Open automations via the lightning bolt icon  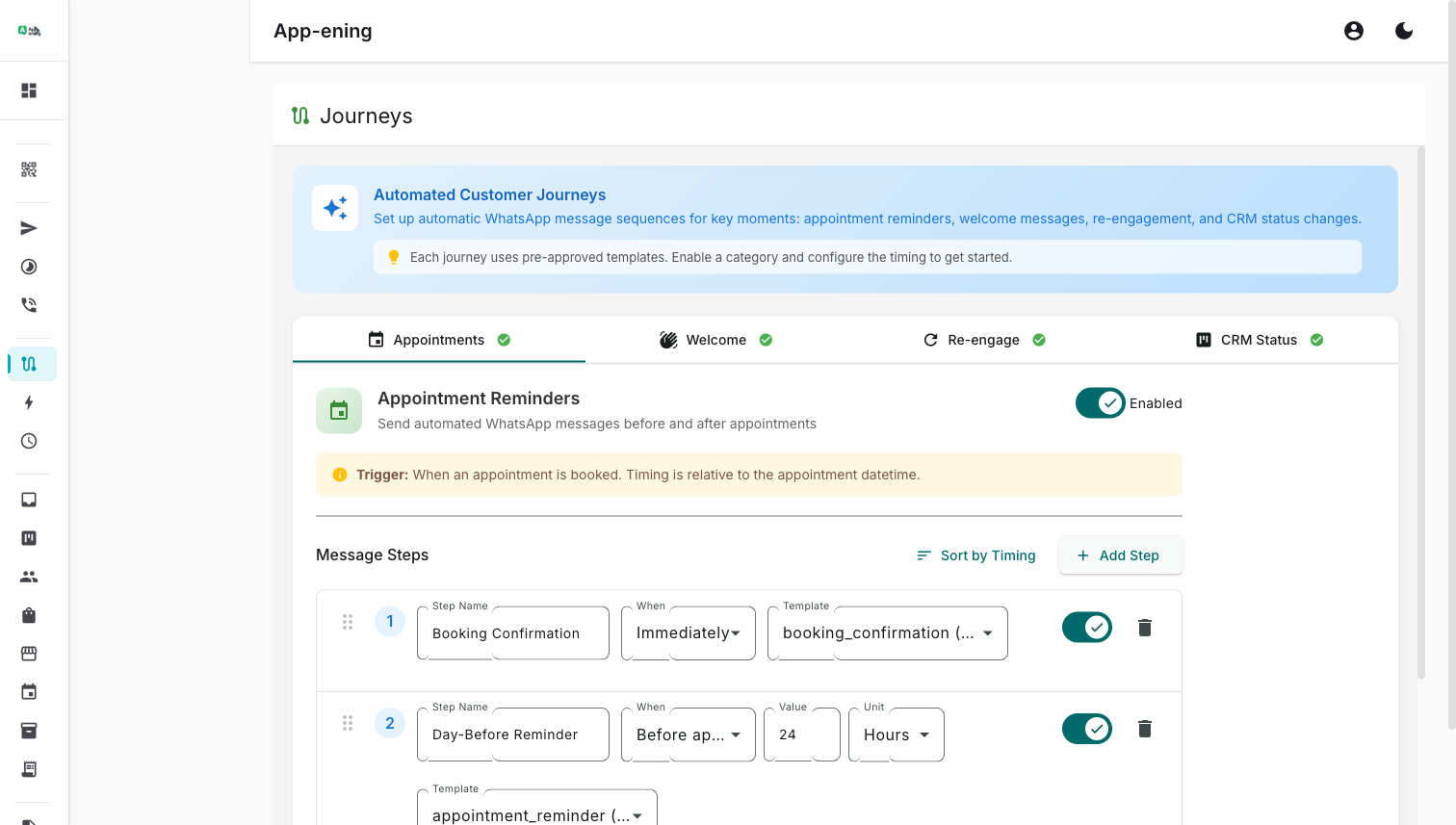pyautogui.click(x=29, y=402)
